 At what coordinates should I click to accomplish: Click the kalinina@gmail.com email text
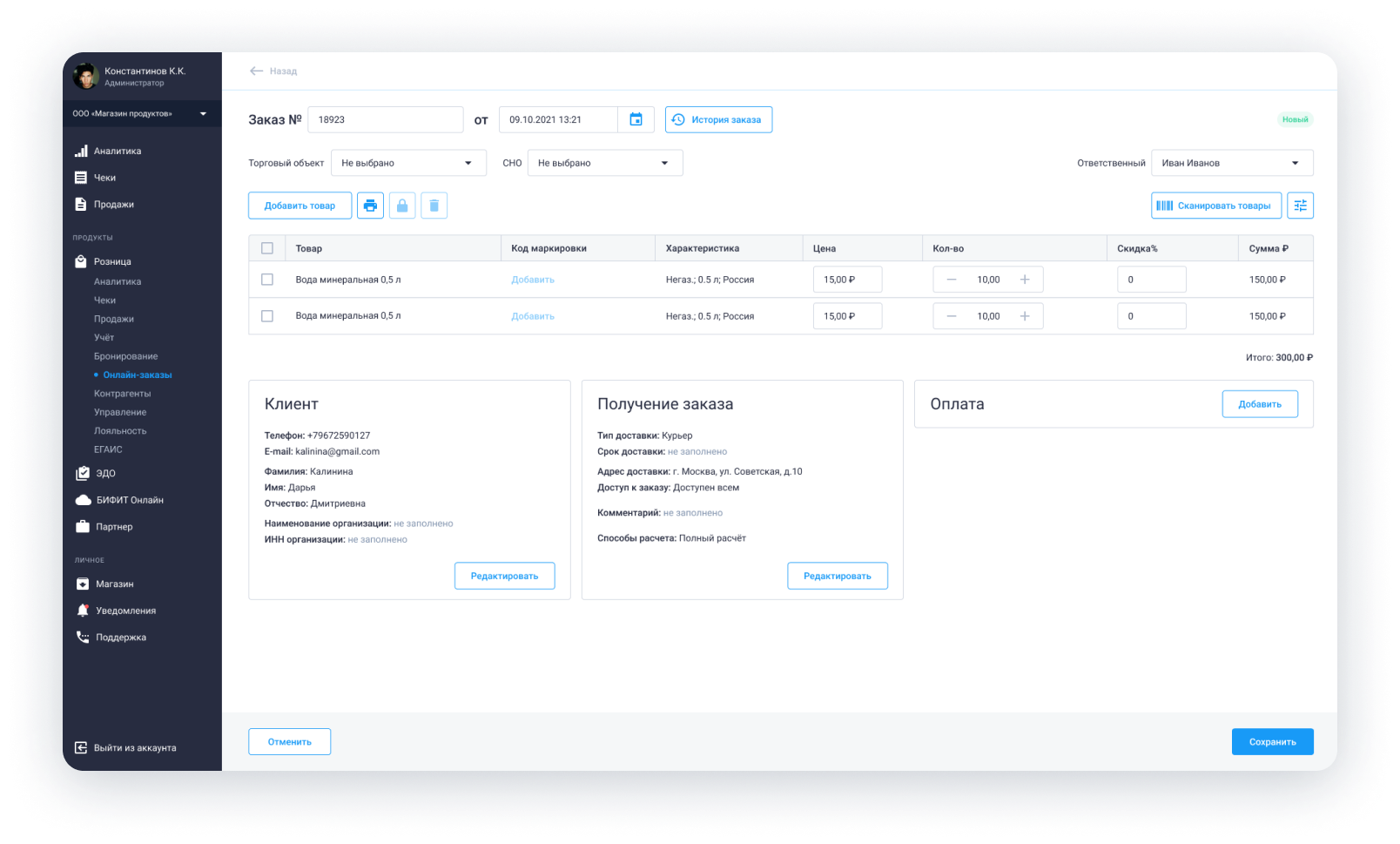coord(337,451)
